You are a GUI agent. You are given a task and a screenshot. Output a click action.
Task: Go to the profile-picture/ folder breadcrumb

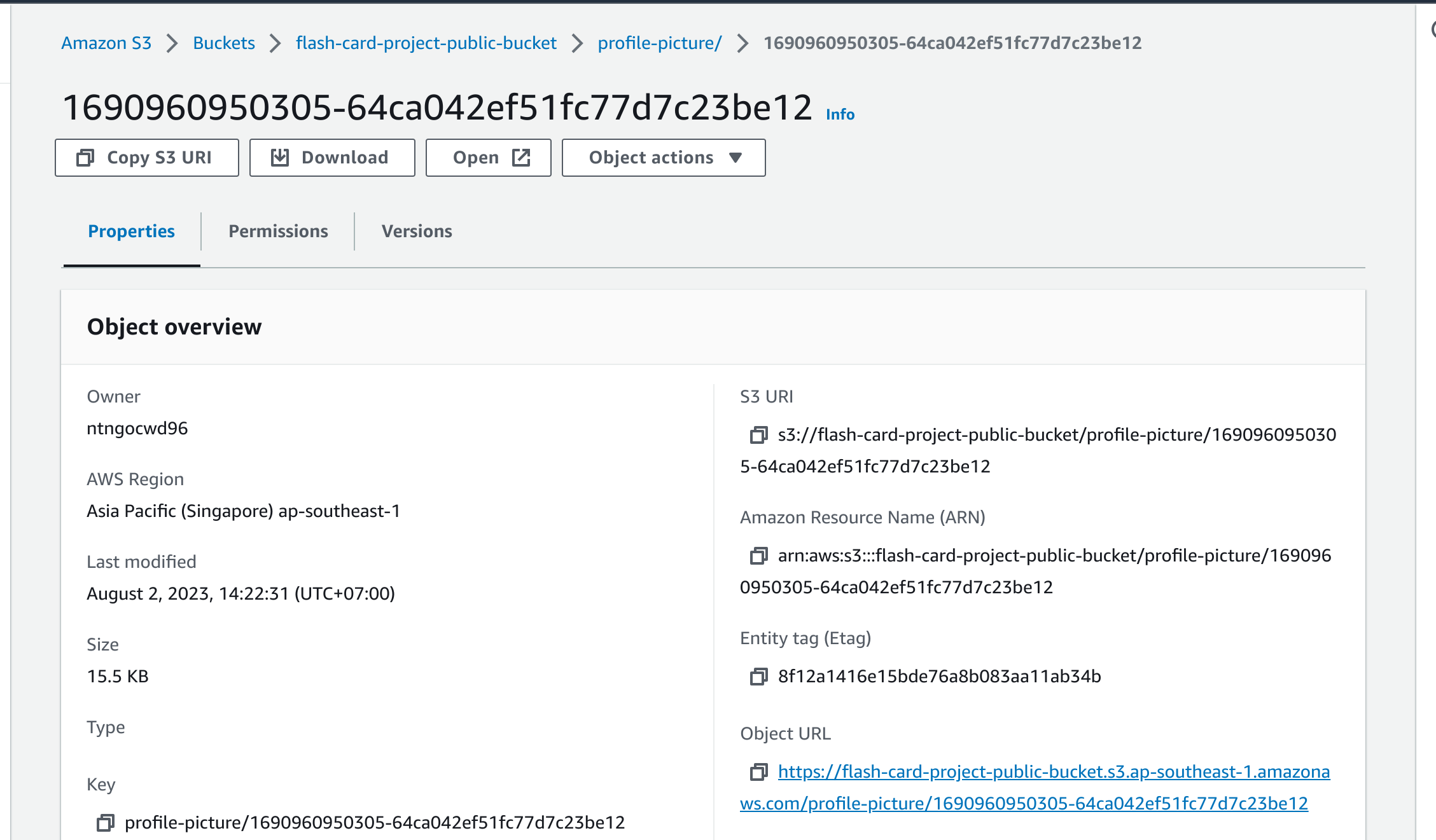point(659,43)
